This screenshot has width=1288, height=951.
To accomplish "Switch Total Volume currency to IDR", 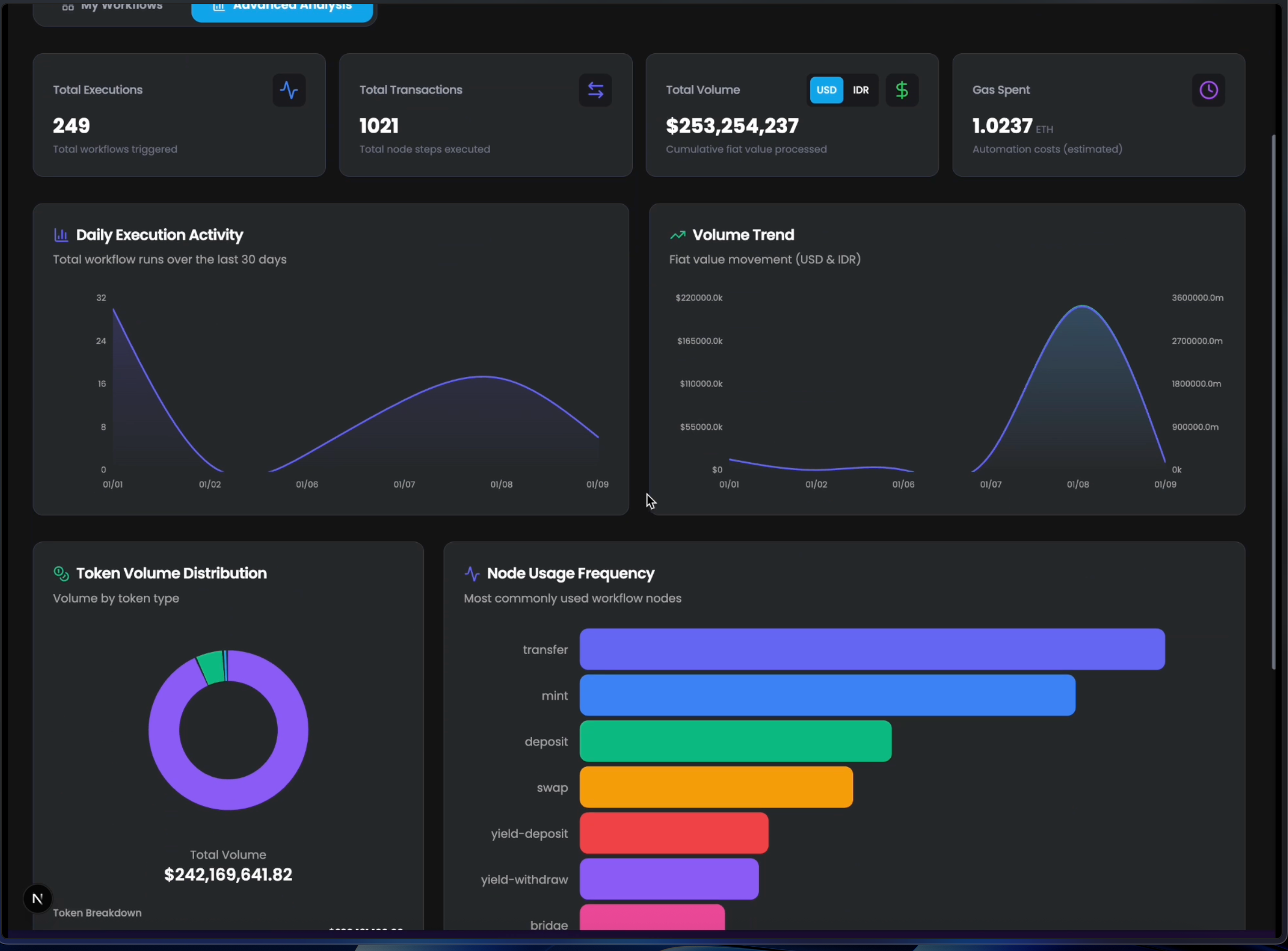I will pos(861,90).
